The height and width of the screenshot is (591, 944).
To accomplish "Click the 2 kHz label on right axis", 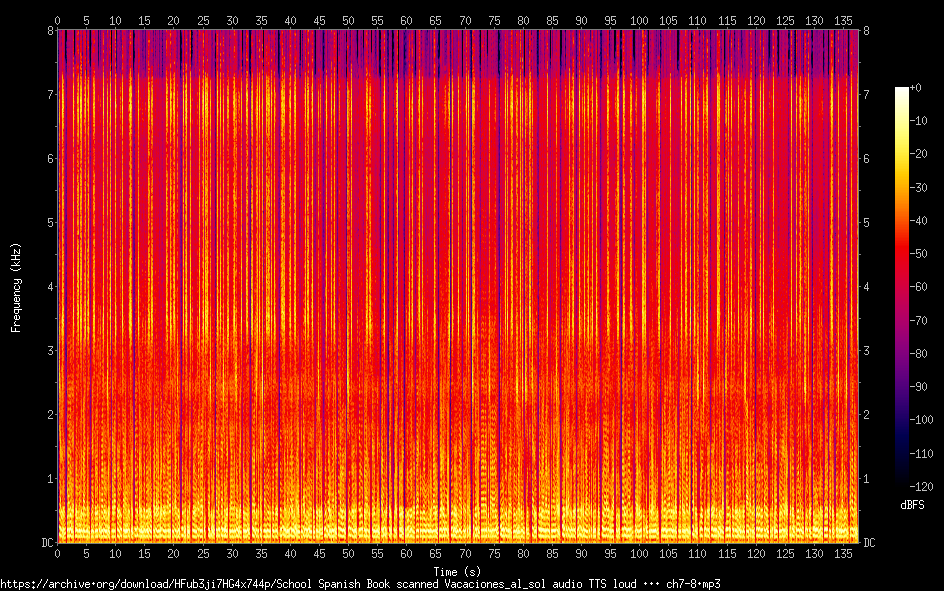I will tap(866, 415).
